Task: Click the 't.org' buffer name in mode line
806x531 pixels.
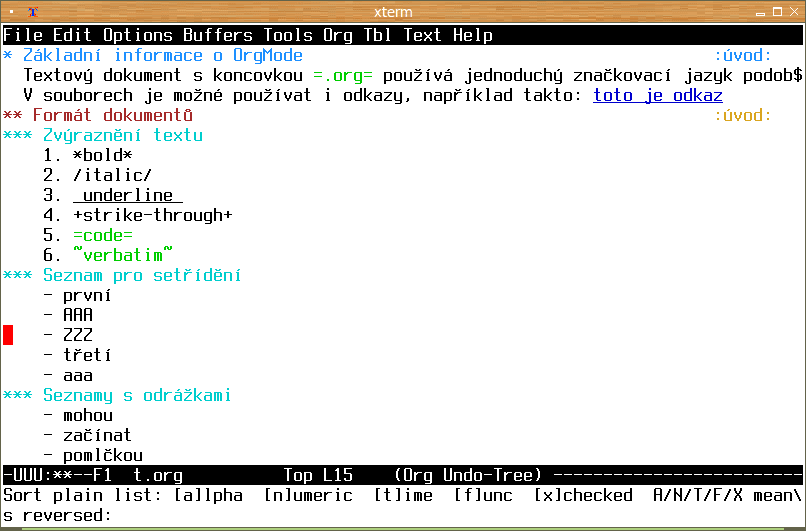Action: pyautogui.click(x=158, y=475)
